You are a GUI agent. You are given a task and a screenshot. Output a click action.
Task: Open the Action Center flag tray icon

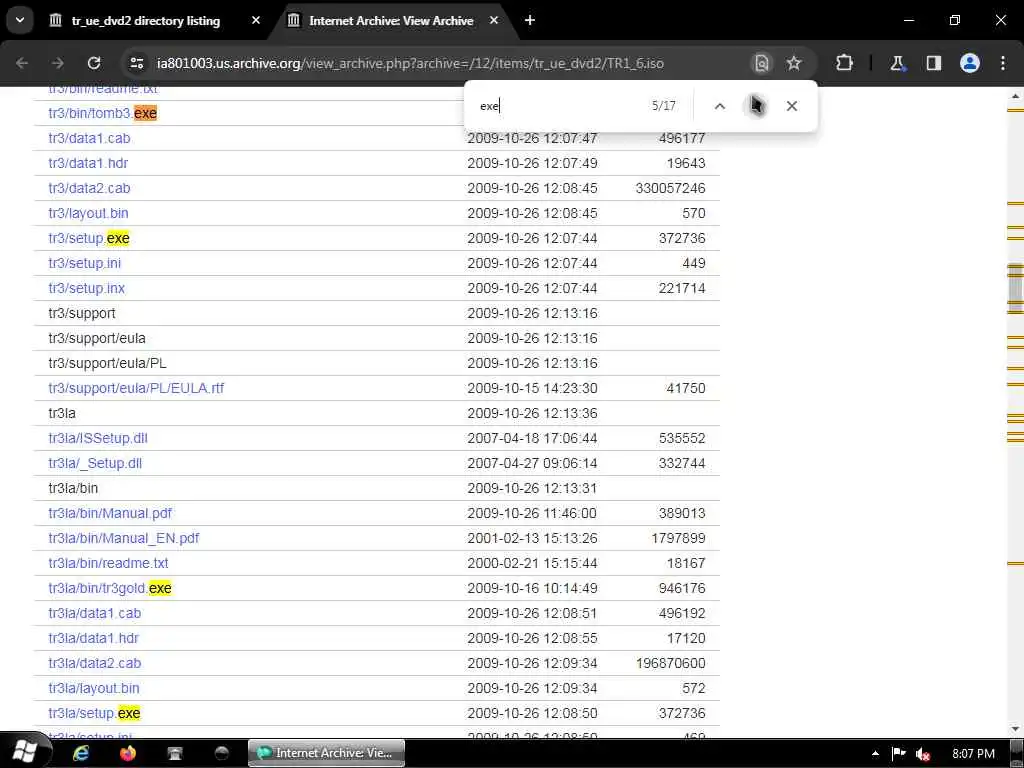[899, 754]
